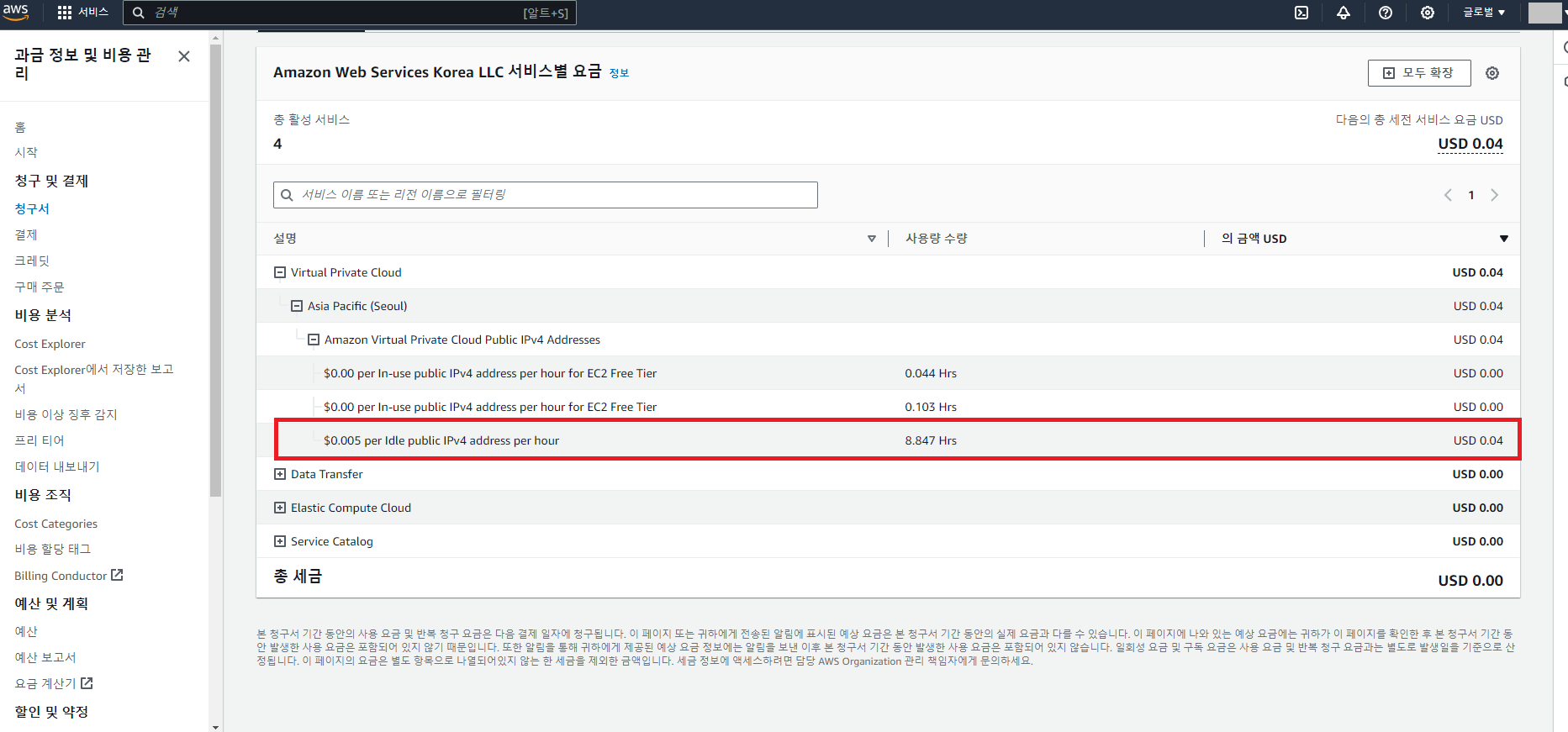Open Cost Categories link

[55, 524]
